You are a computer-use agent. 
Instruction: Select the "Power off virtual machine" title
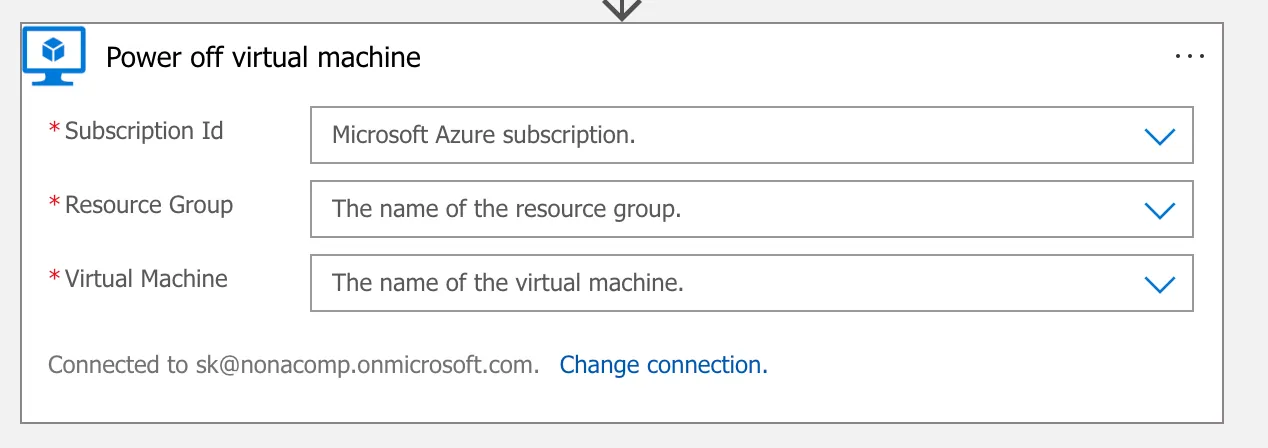click(x=263, y=57)
